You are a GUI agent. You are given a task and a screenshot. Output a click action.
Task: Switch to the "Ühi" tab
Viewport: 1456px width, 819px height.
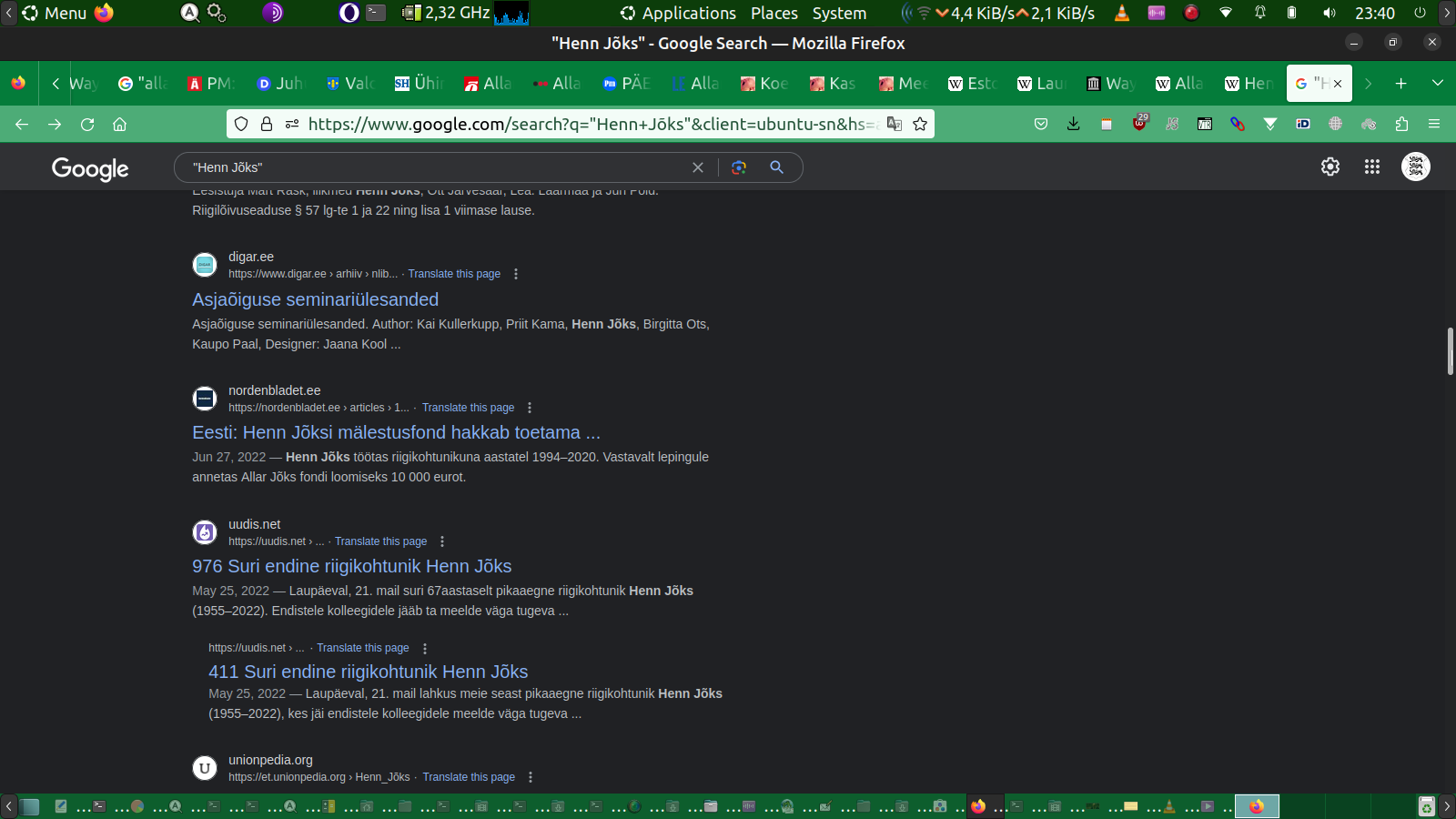(419, 84)
